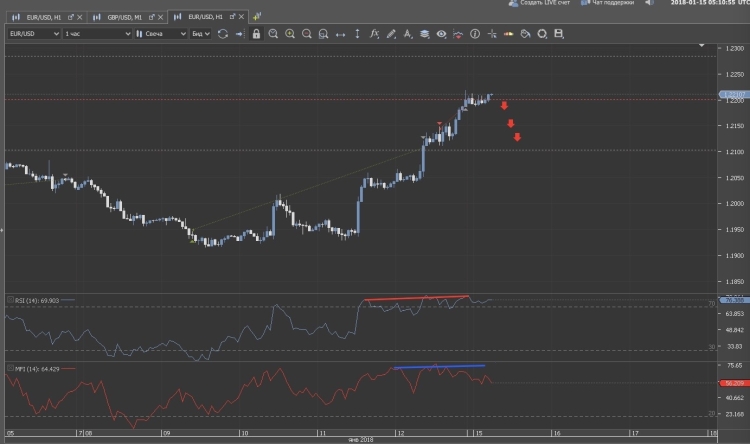The image size is (750, 444).
Task: Open the fx indicators tool
Action: (373, 34)
